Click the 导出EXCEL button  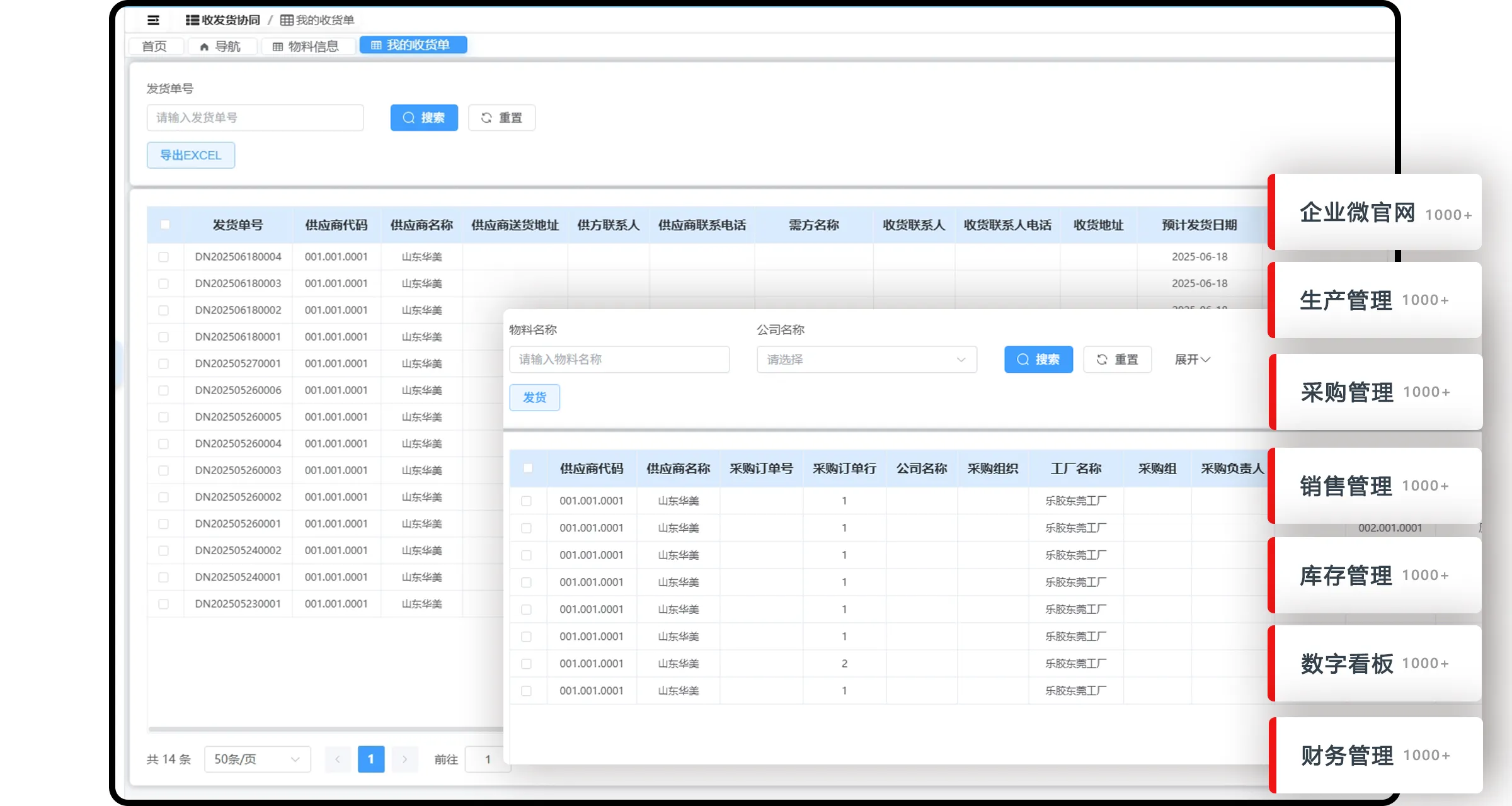point(191,156)
